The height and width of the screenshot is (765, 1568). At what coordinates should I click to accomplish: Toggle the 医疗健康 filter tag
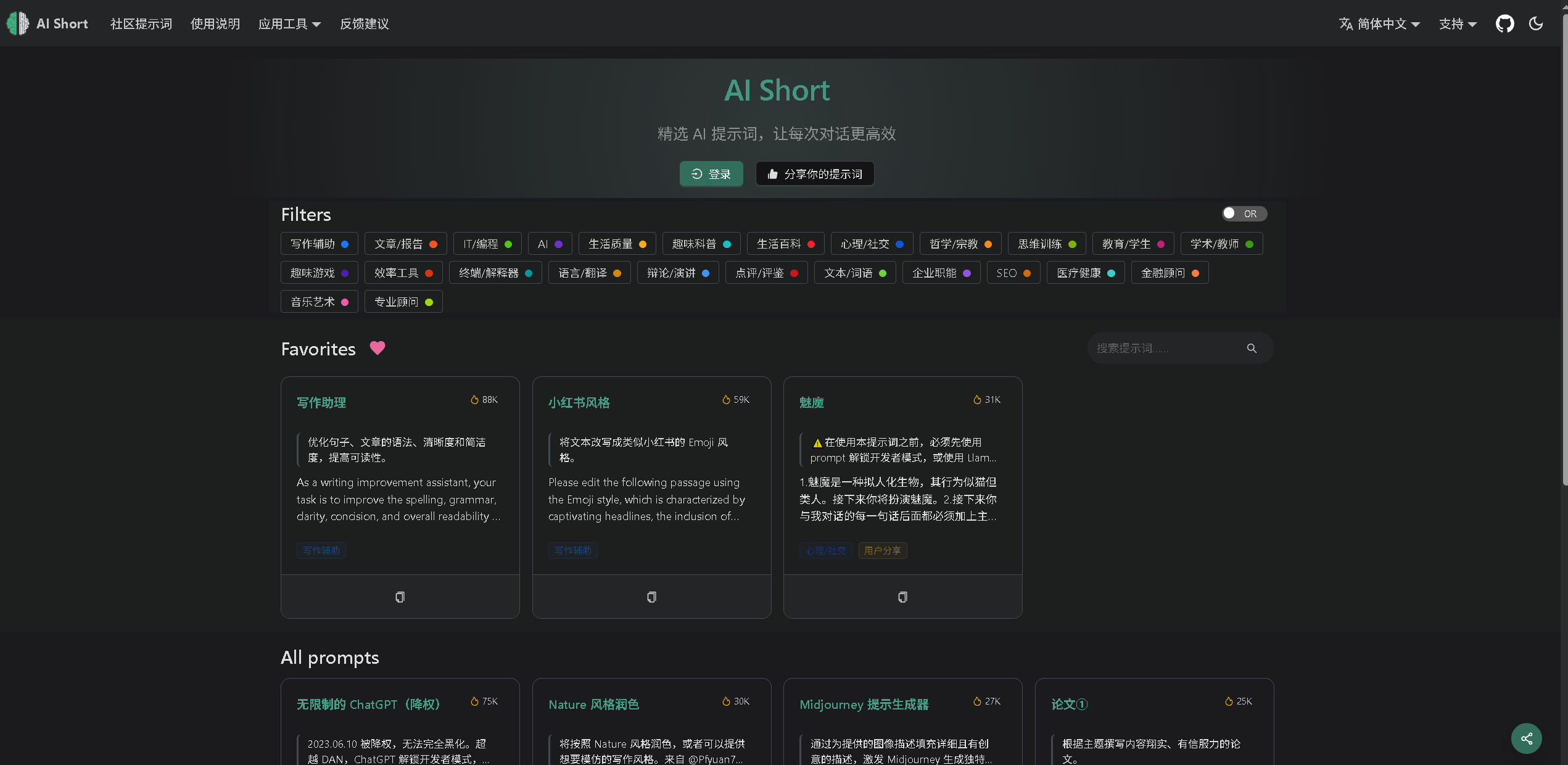[x=1085, y=273]
